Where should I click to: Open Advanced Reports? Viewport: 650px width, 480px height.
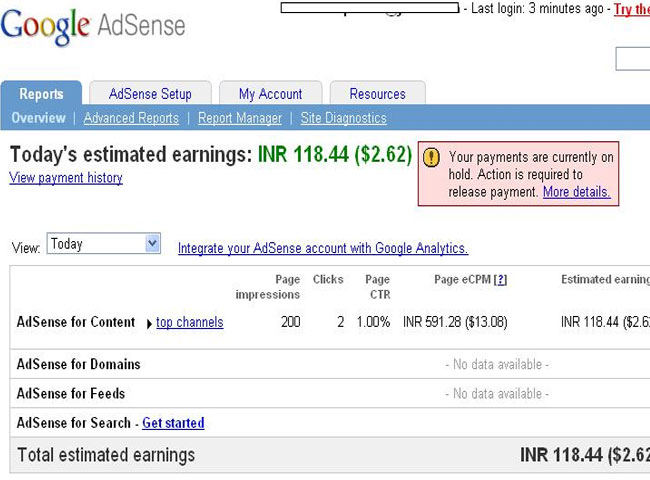point(131,118)
